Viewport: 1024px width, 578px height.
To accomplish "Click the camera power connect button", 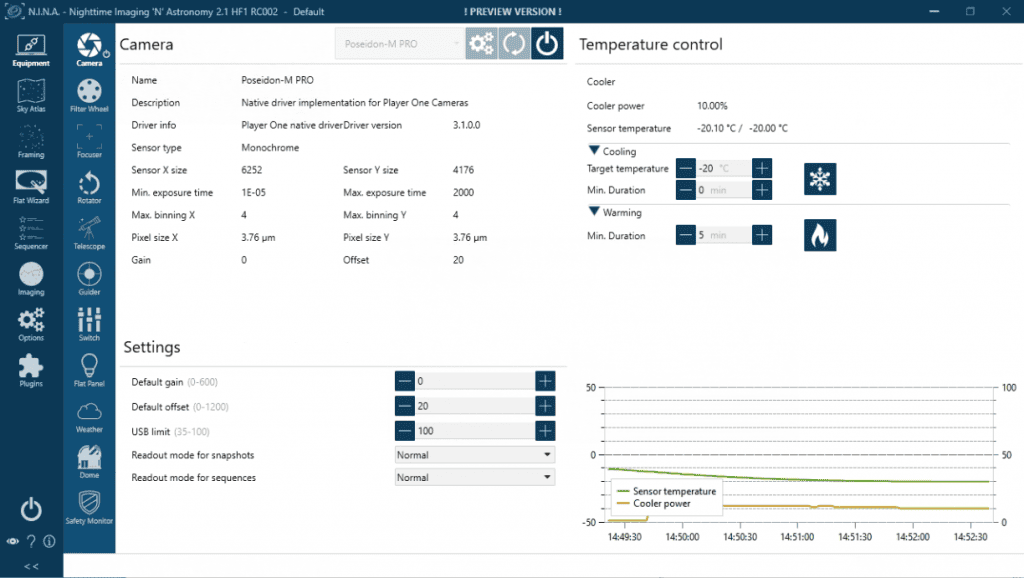I will coord(547,44).
